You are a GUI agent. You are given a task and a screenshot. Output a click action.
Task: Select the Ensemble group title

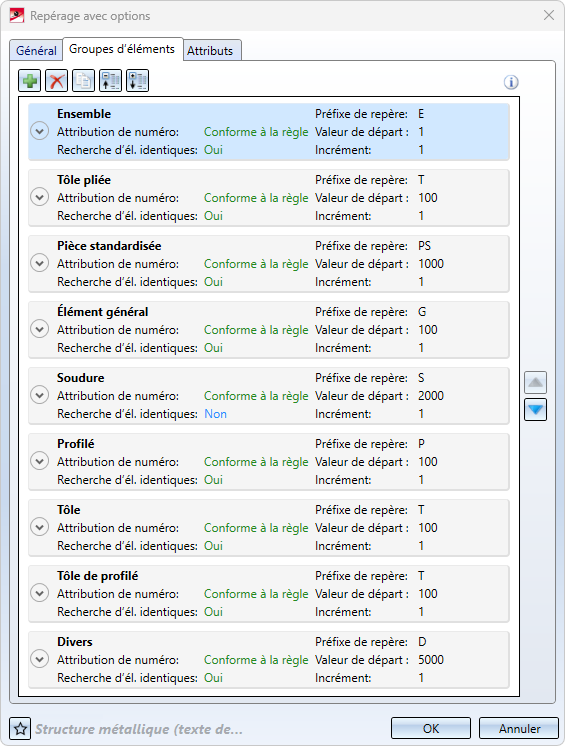(84, 114)
